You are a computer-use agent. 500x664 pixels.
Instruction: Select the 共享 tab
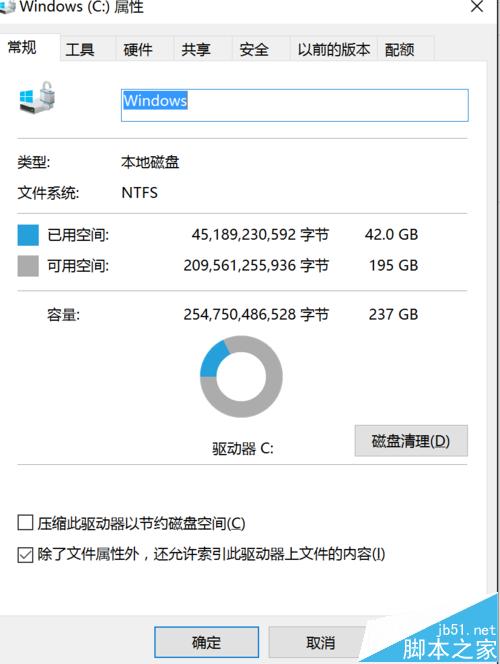click(x=196, y=50)
